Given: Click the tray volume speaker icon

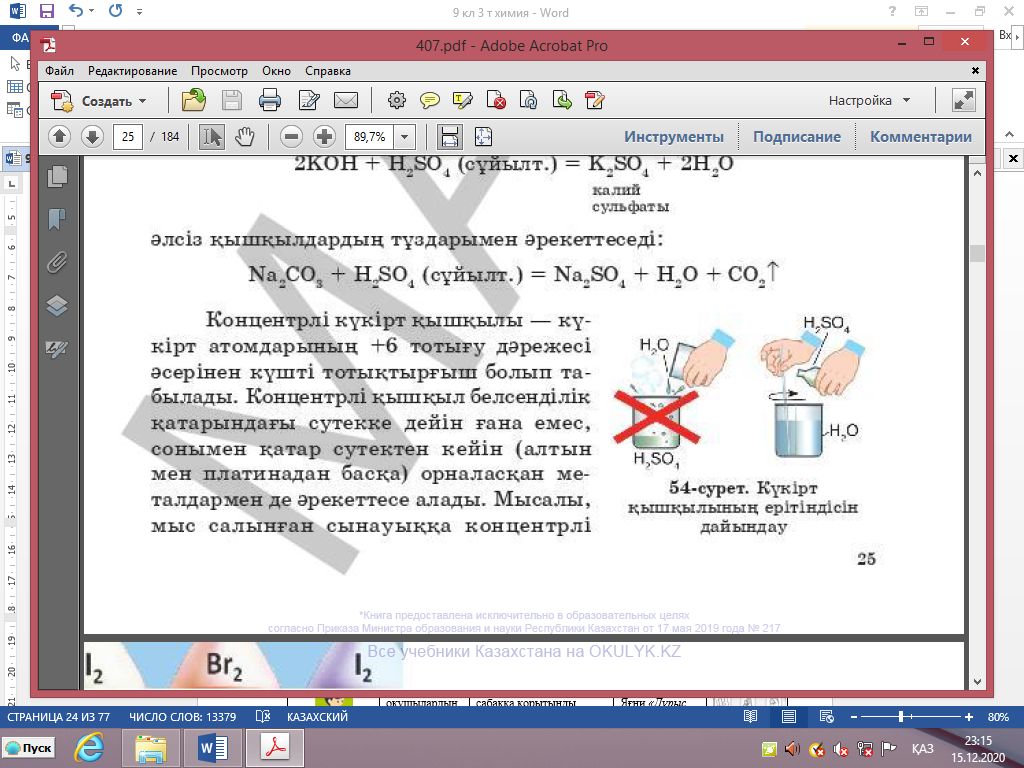Looking at the screenshot, I should tap(792, 748).
